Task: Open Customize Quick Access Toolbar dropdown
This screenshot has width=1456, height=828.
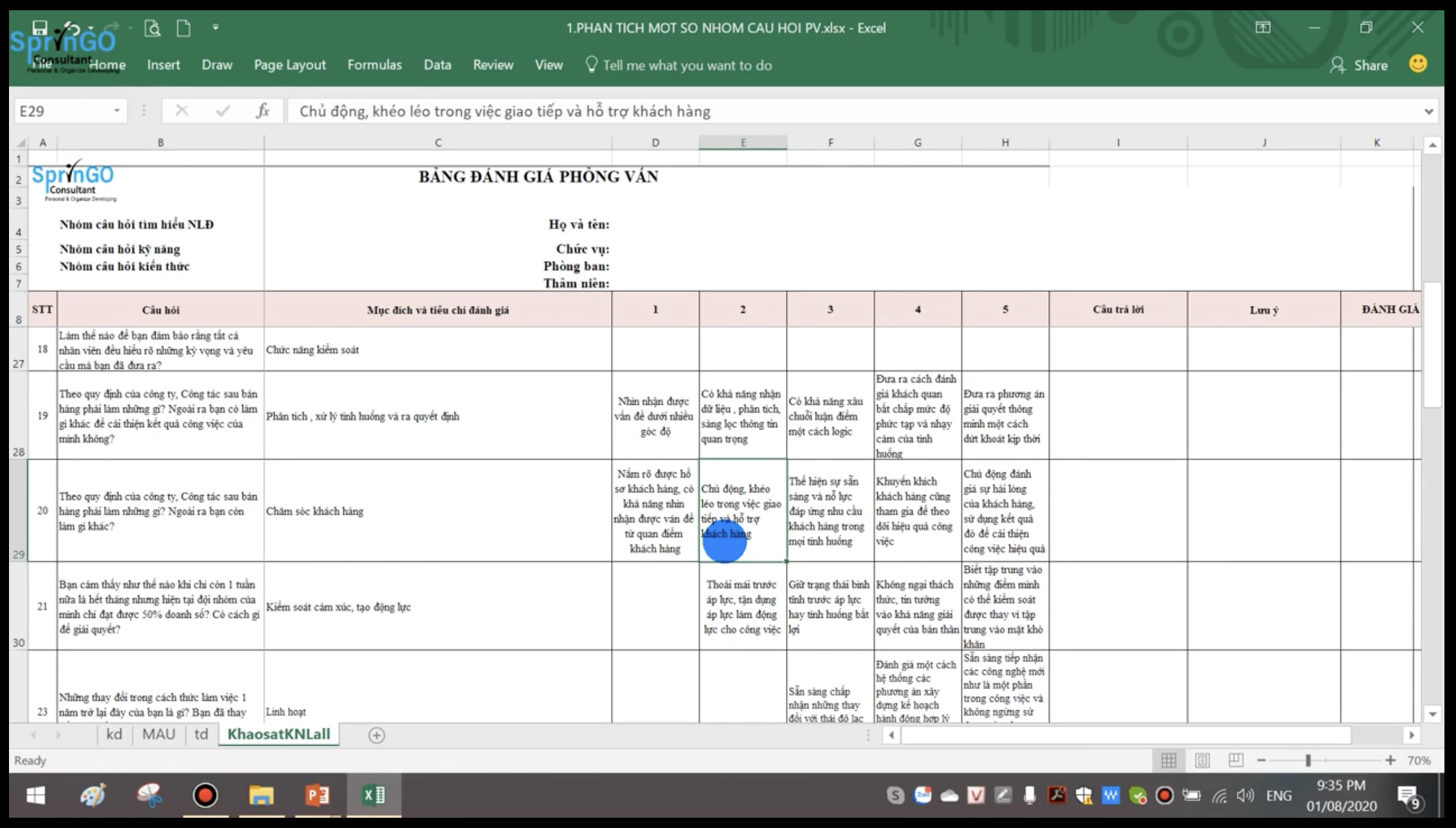Action: [215, 28]
